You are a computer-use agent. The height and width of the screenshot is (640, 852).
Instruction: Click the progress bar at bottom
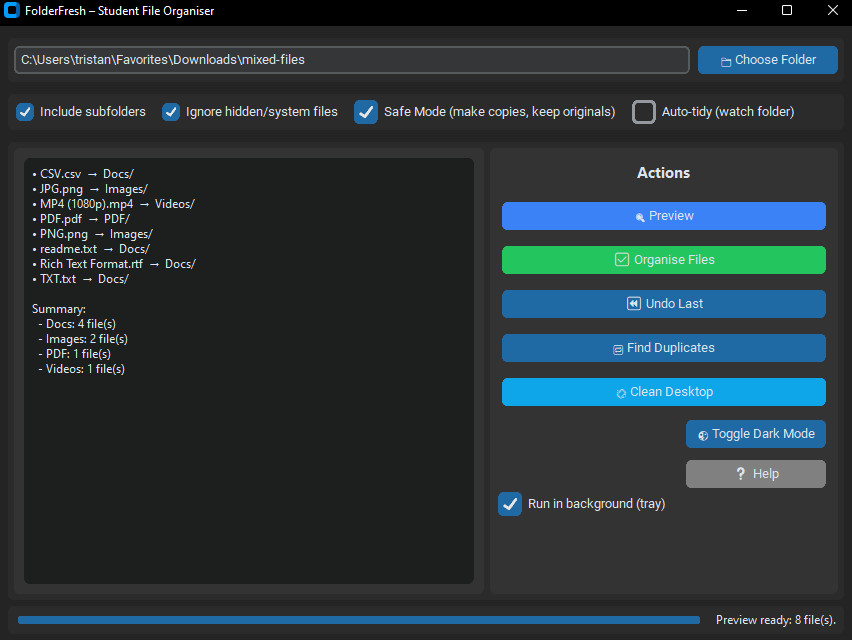(x=359, y=620)
